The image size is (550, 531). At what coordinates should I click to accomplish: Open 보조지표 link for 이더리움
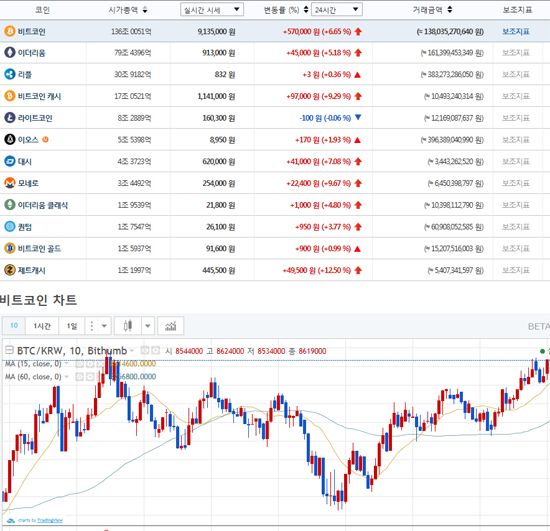click(x=516, y=53)
